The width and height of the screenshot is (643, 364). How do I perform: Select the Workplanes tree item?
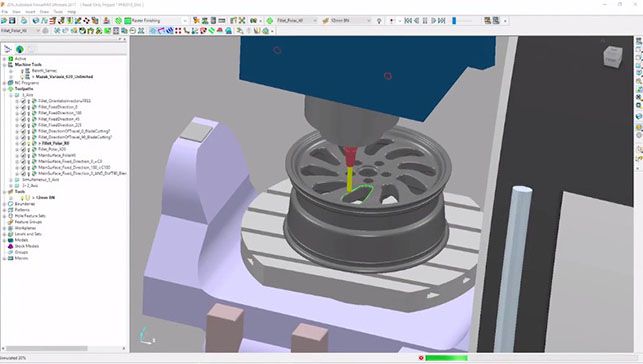point(25,228)
